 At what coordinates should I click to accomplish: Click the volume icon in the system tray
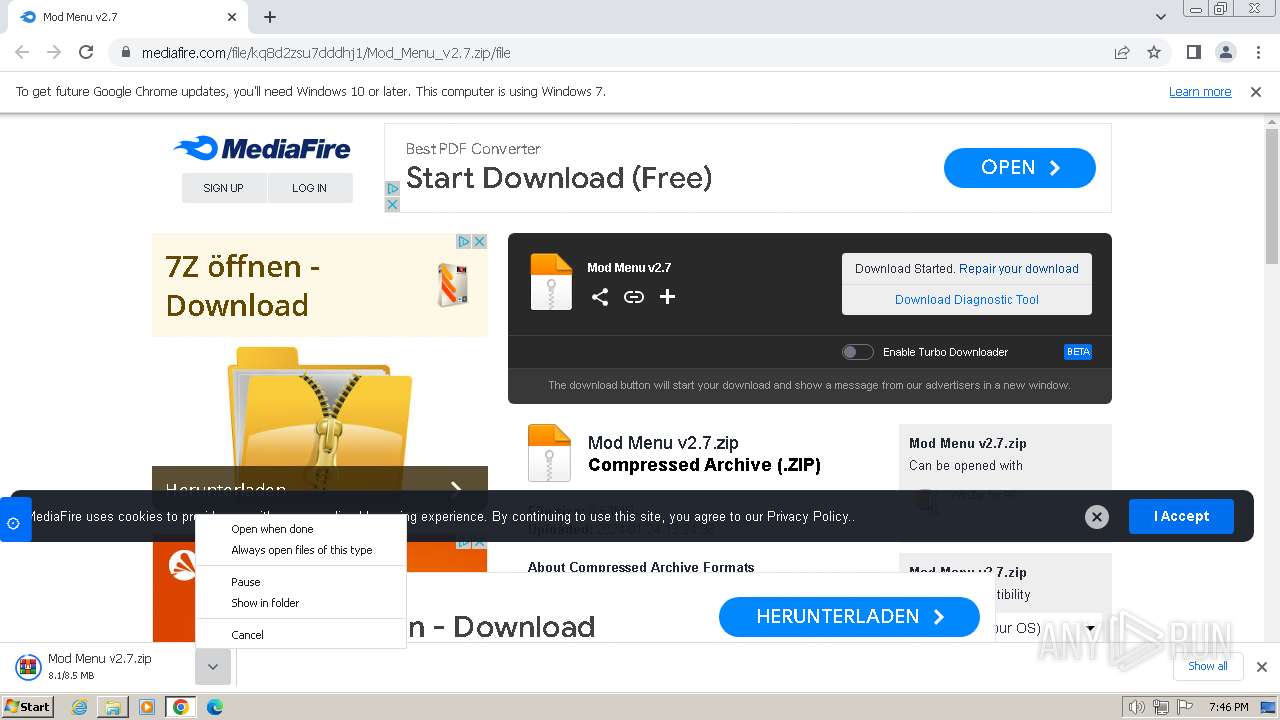point(1136,707)
